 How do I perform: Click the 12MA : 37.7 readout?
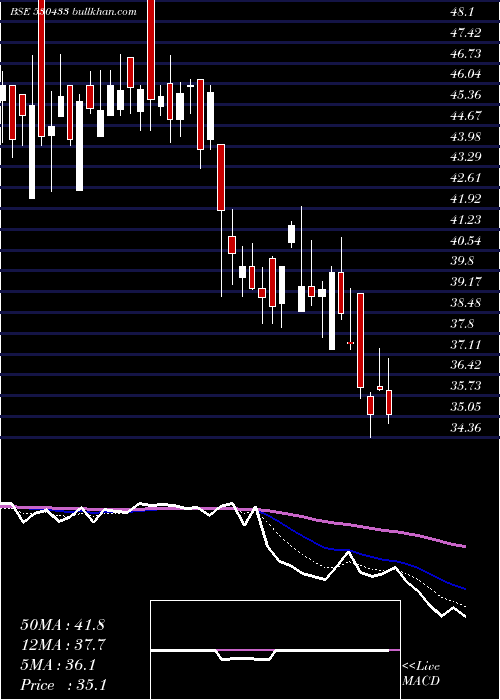coord(62,645)
